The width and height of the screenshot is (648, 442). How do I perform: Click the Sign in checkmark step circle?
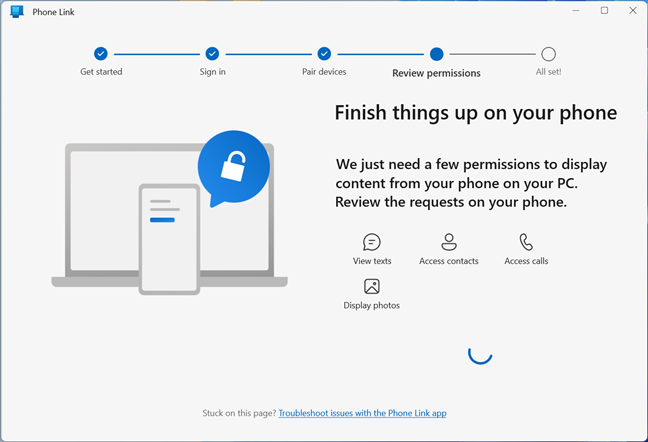(x=212, y=54)
